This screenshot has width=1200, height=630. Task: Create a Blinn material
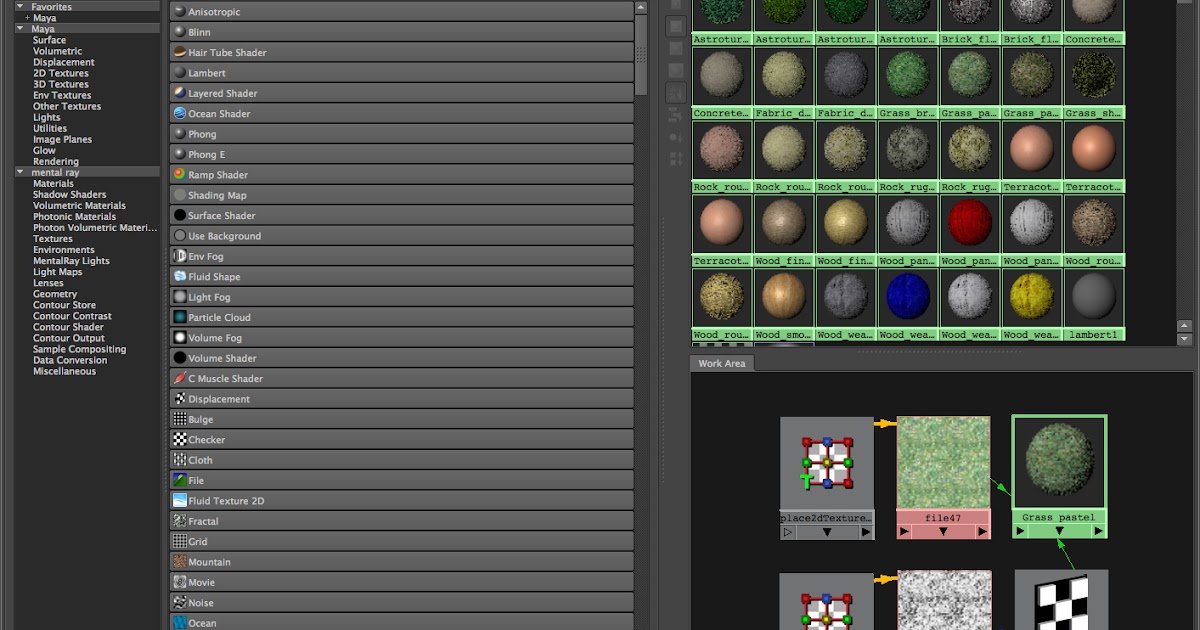401,32
